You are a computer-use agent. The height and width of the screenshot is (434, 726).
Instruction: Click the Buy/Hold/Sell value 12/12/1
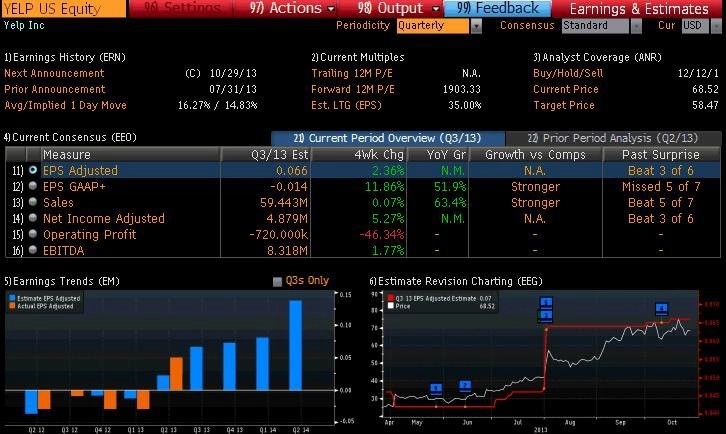[x=698, y=73]
